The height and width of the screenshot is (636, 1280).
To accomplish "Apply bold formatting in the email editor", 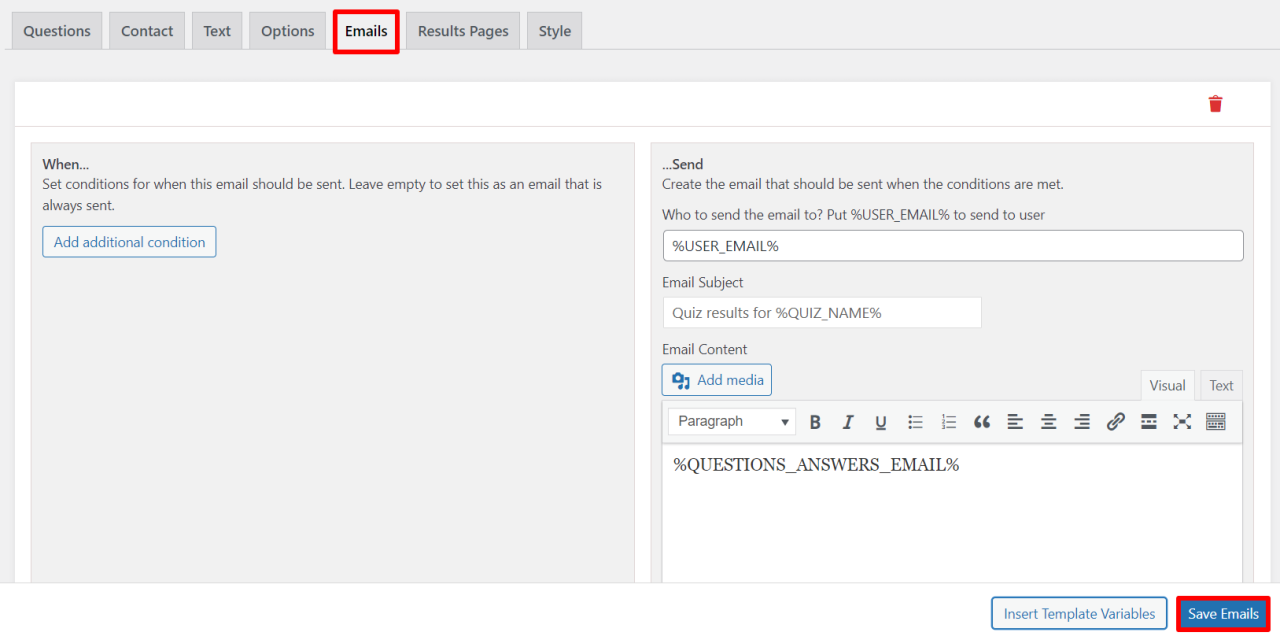I will (x=815, y=422).
